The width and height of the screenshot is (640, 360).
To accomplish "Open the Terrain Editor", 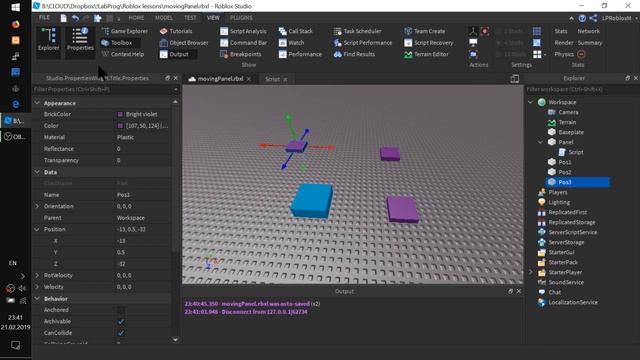I will tap(426, 54).
